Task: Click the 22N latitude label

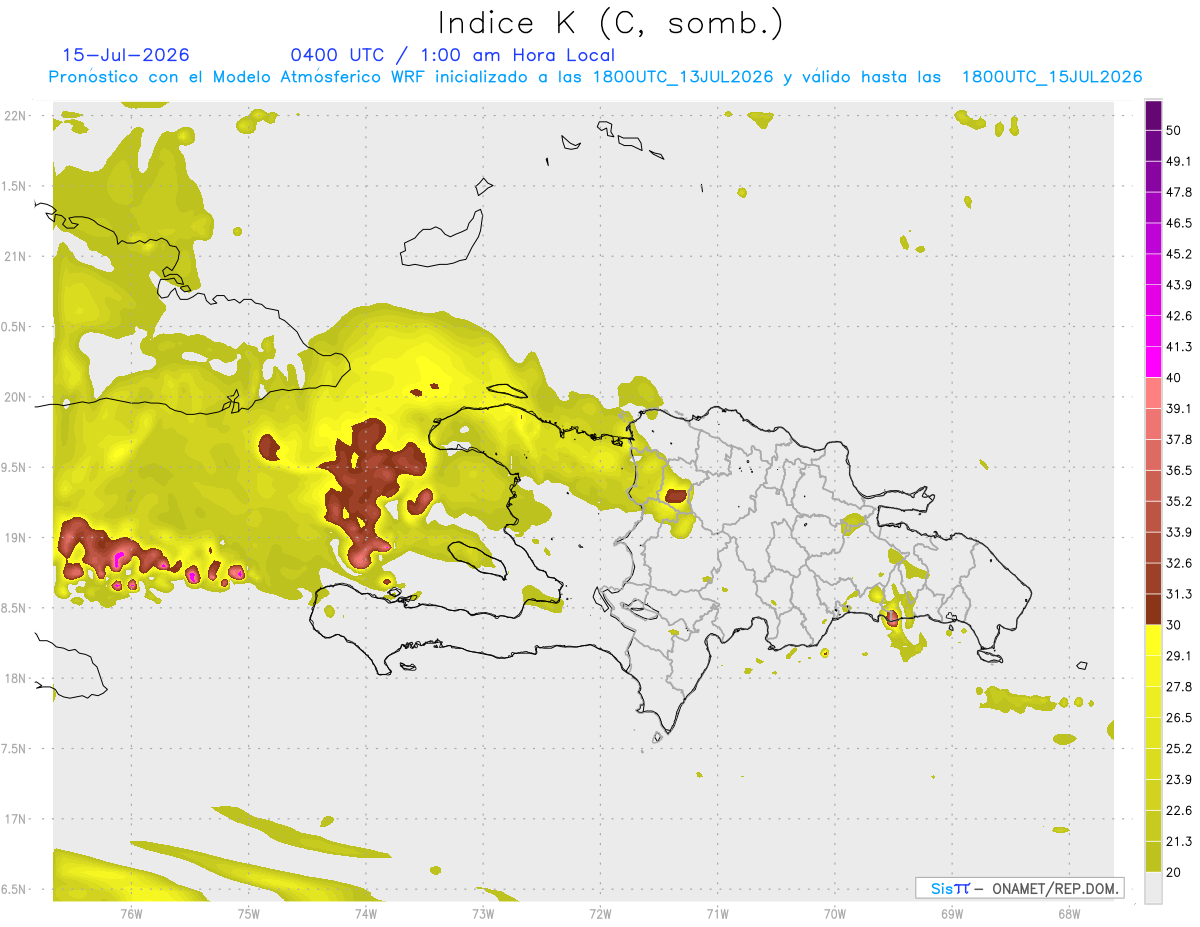Action: [x=15, y=116]
